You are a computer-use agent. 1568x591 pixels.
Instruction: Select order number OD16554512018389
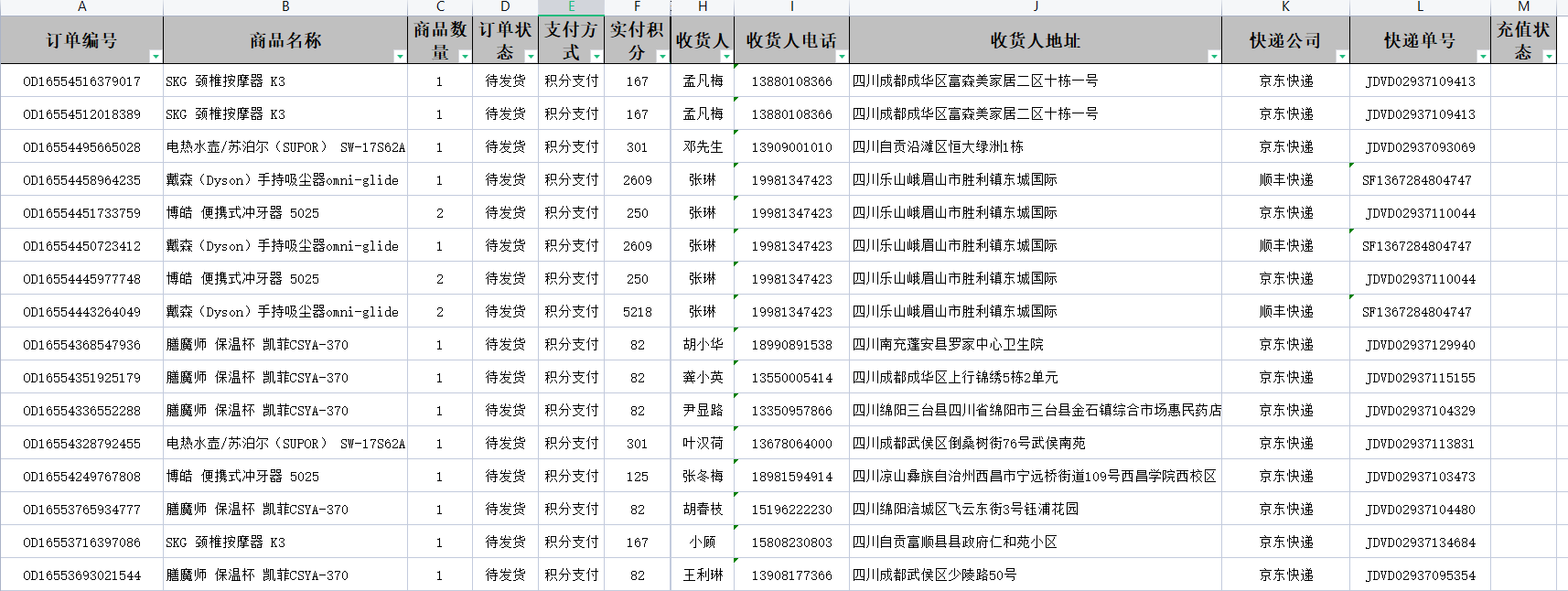point(82,114)
